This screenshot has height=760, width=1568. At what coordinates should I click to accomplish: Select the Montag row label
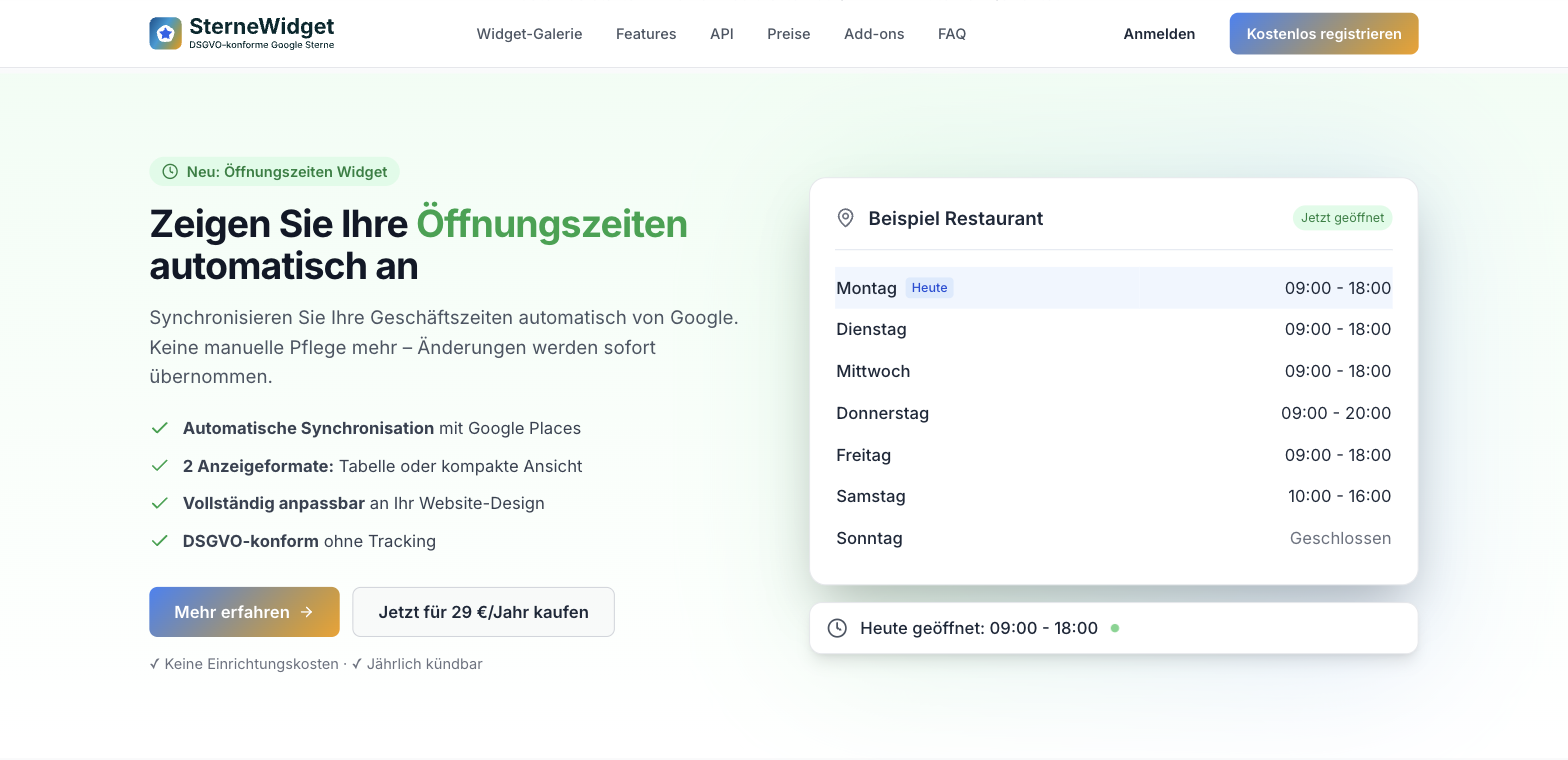(x=867, y=288)
